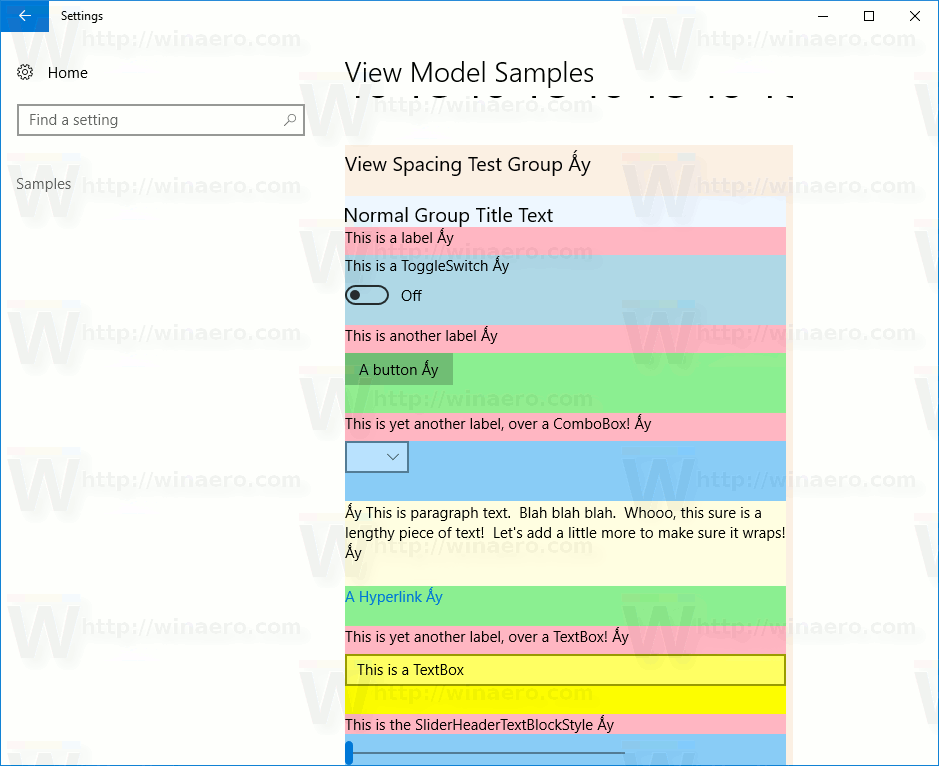Click the gear icon beside Home
939x766 pixels.
coord(24,72)
